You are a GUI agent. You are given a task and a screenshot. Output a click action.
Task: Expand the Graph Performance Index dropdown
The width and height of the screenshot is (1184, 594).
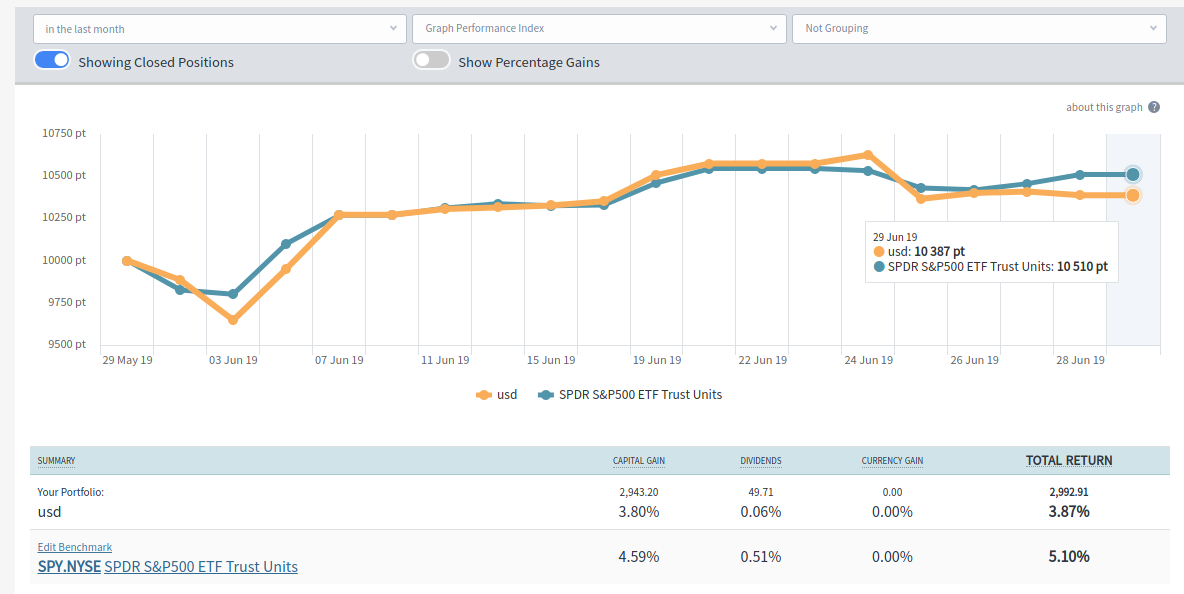click(599, 29)
